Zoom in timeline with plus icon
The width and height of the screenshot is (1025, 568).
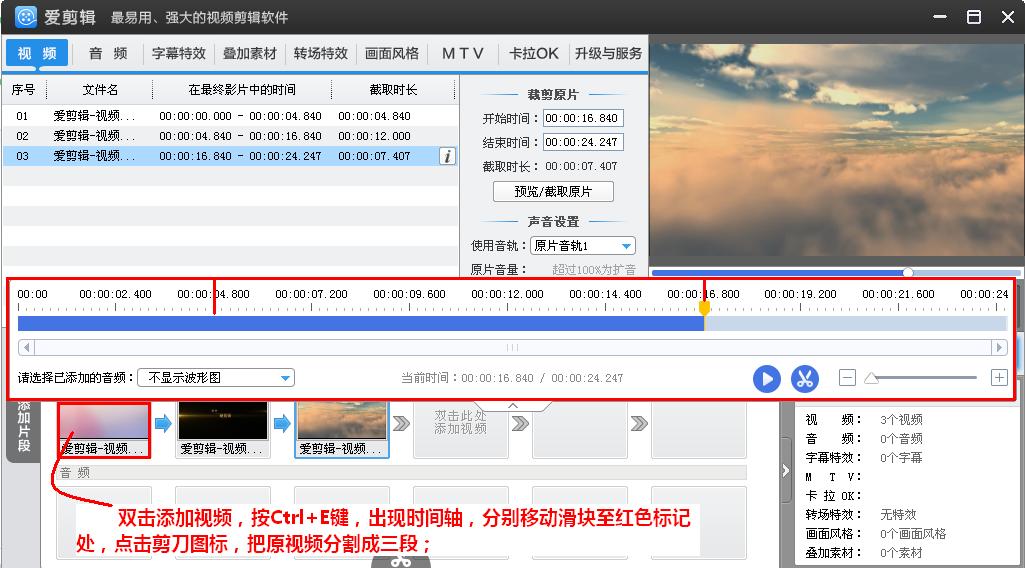999,377
